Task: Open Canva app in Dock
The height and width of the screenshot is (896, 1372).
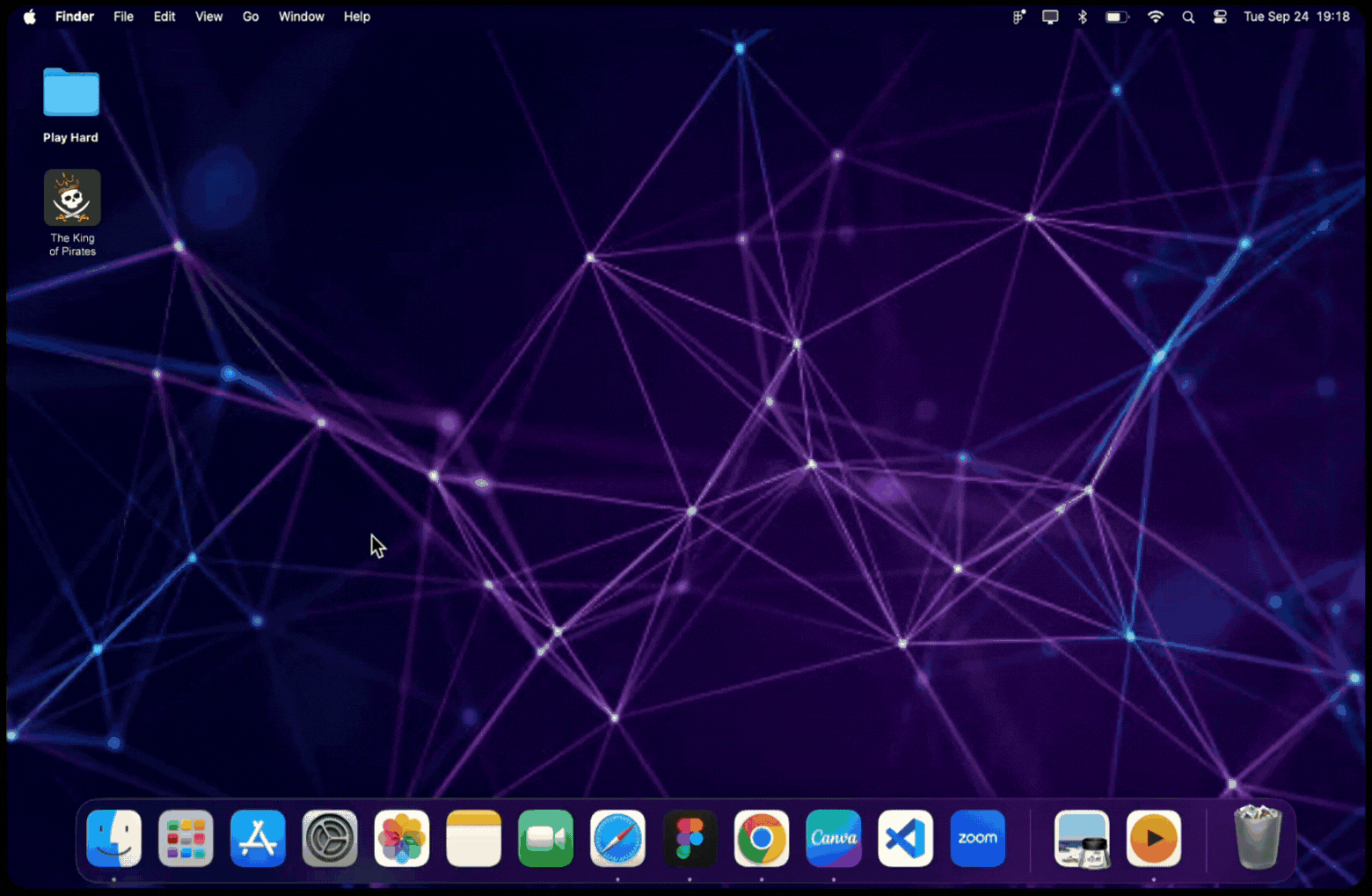Action: [x=834, y=838]
